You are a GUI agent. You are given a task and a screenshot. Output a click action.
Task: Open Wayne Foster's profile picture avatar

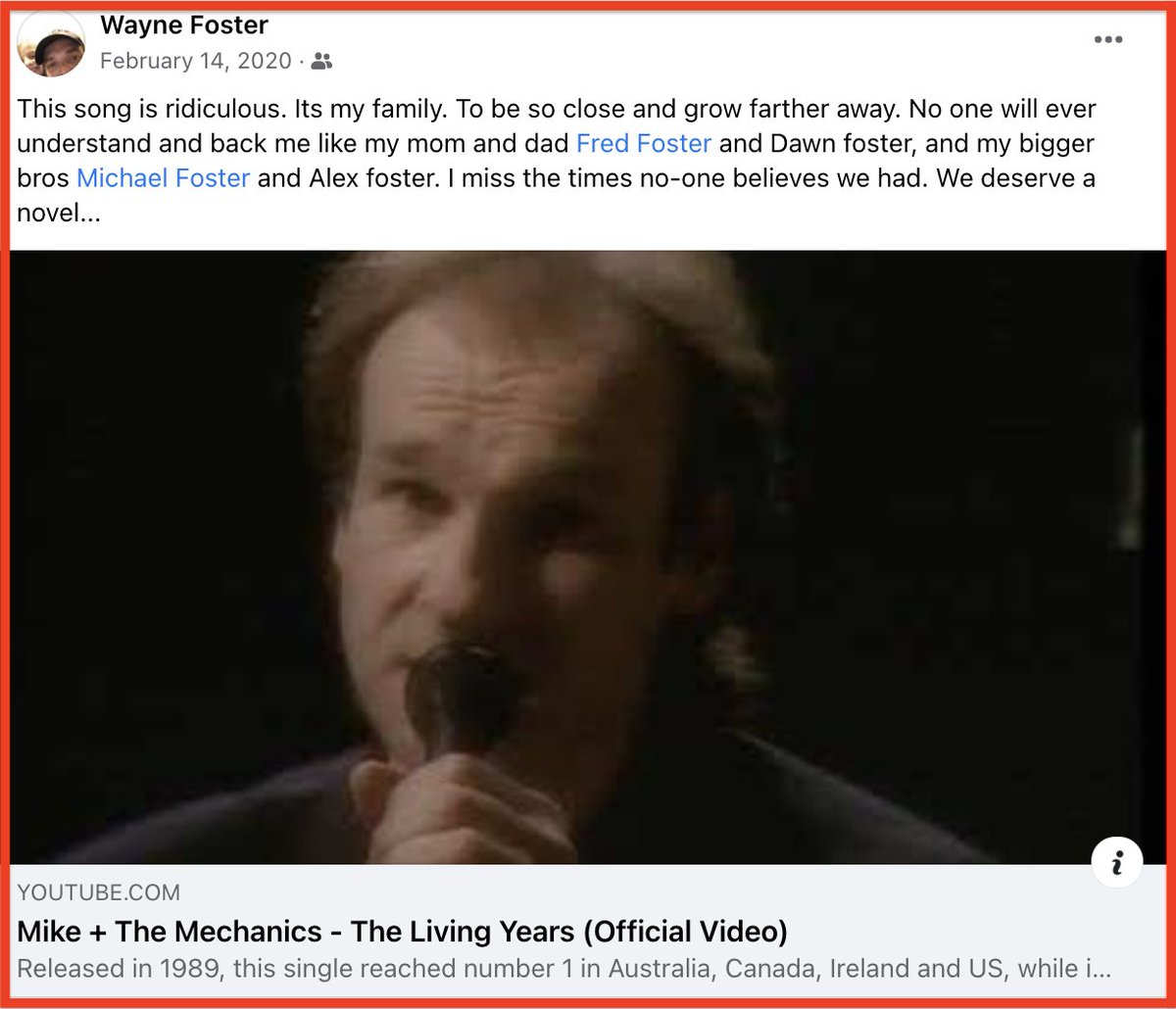pos(52,43)
